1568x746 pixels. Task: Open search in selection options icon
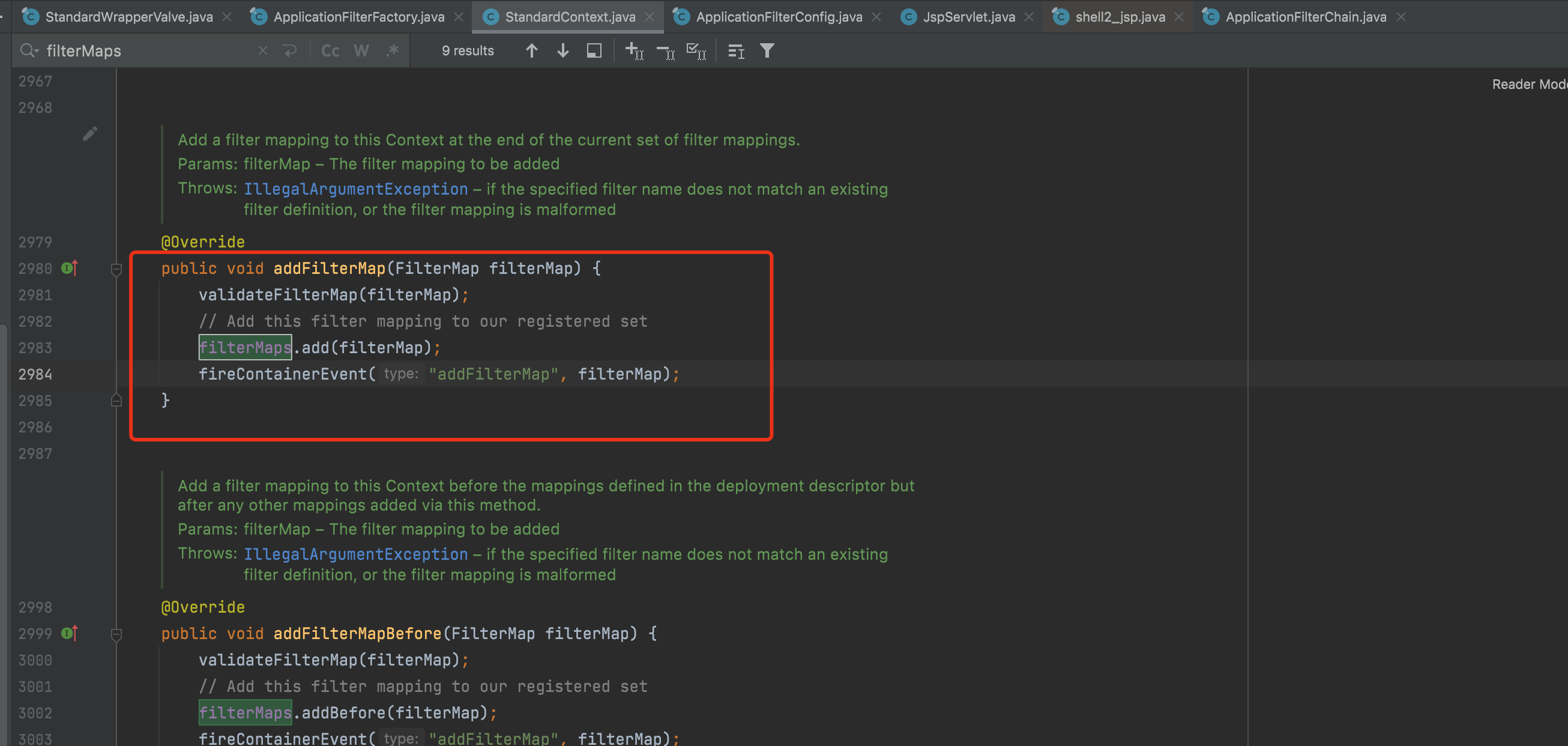tap(737, 52)
